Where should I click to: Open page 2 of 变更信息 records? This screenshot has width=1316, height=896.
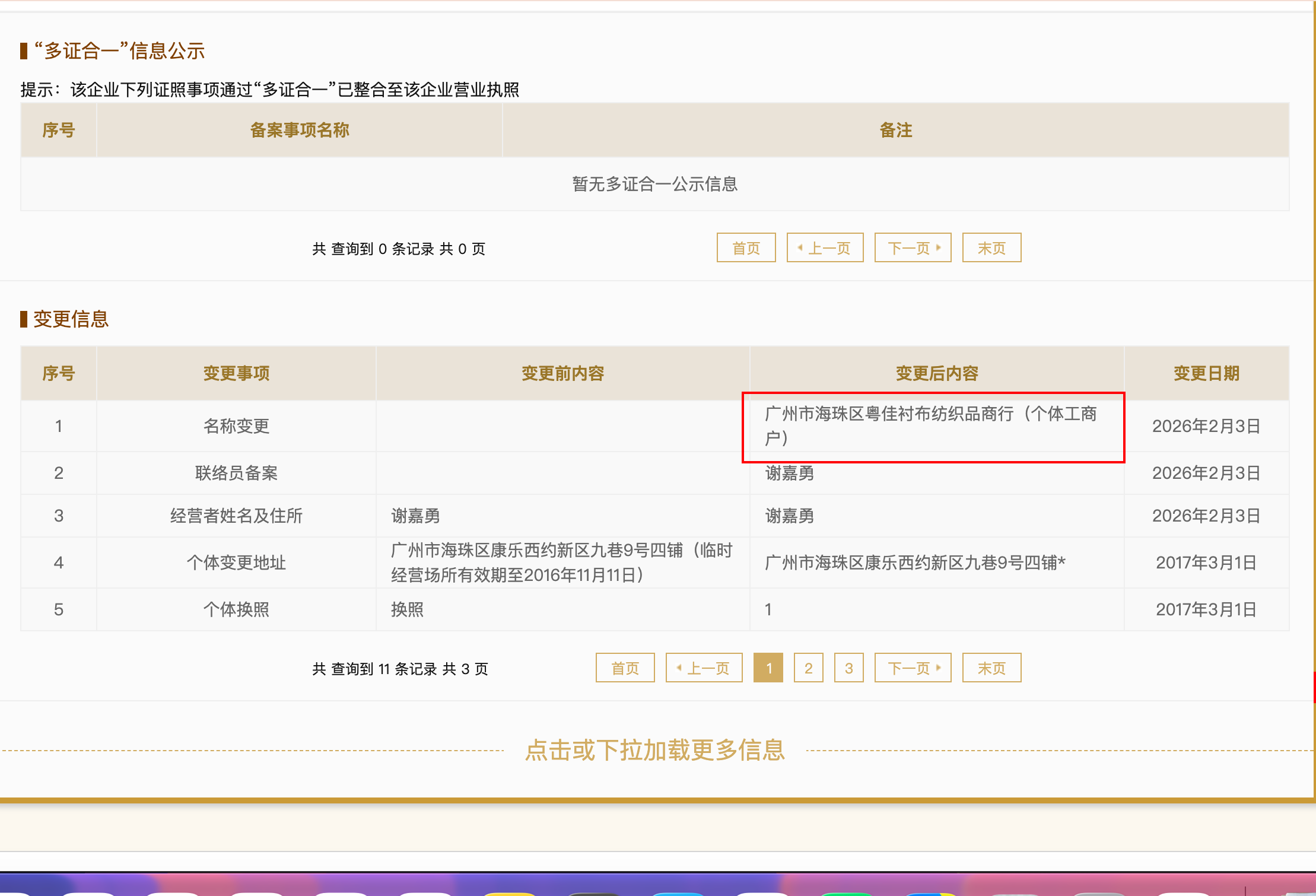(808, 668)
